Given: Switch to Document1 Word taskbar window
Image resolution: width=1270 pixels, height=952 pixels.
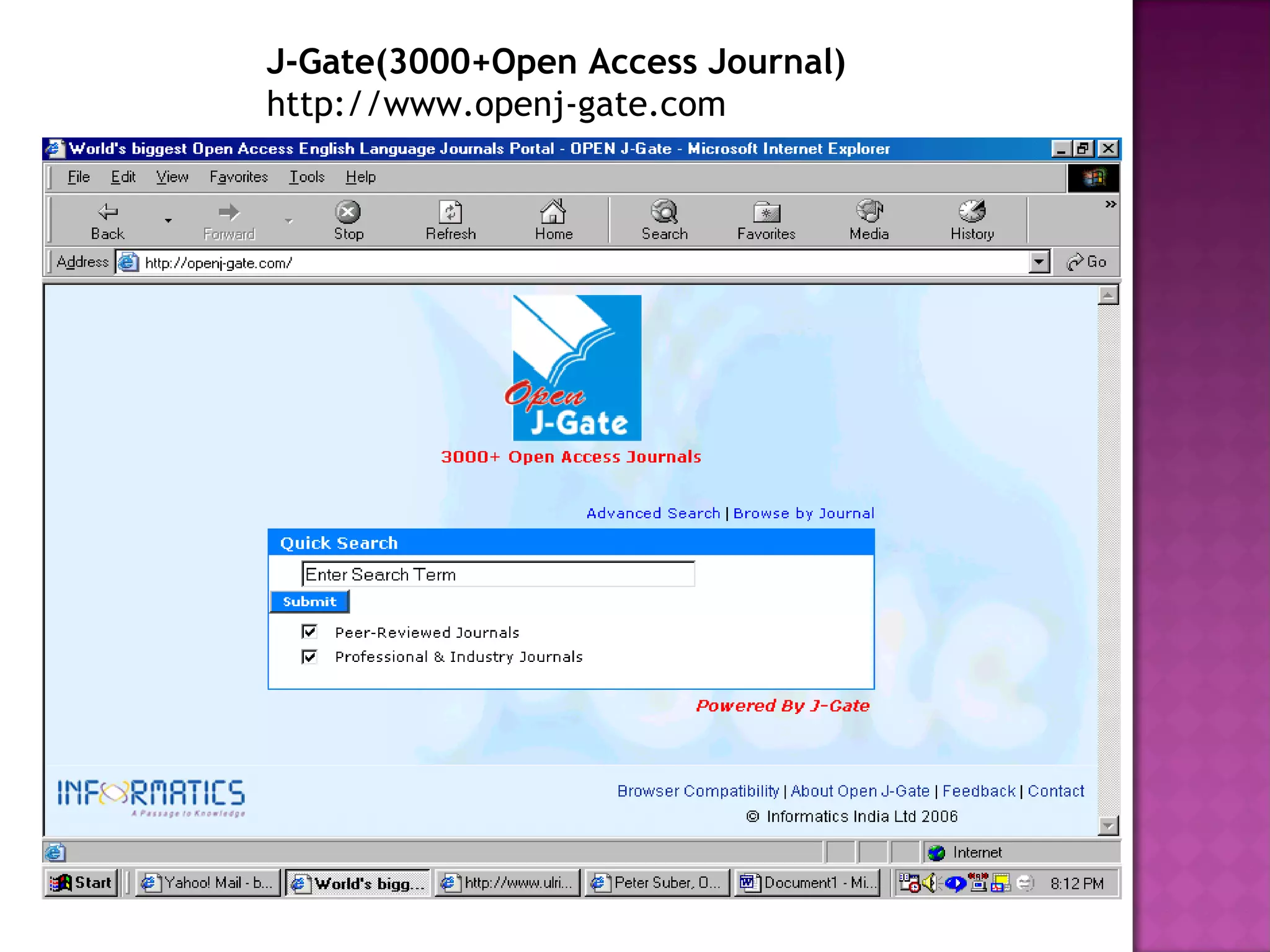Looking at the screenshot, I should pyautogui.click(x=807, y=883).
